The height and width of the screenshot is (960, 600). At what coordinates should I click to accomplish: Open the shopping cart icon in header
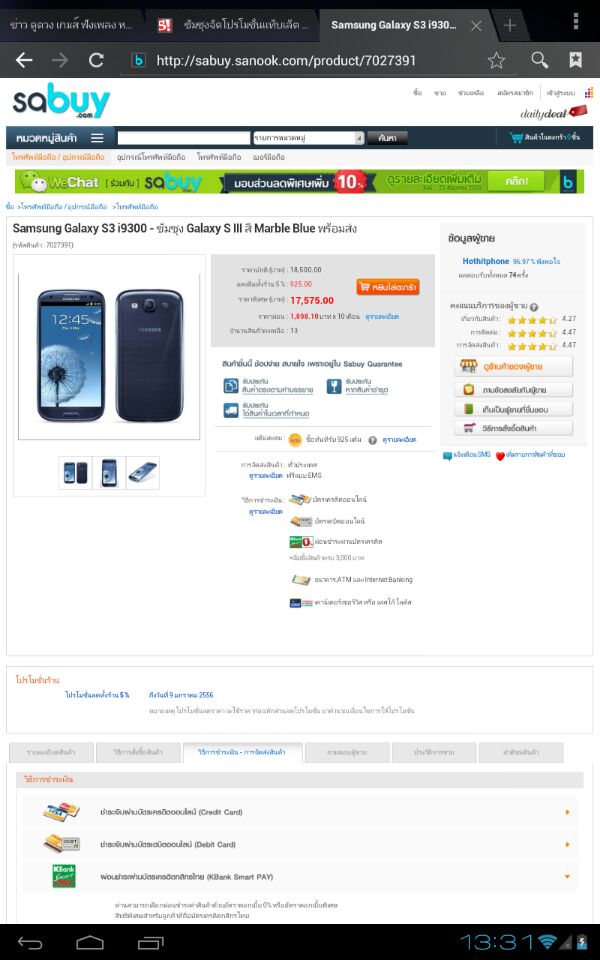[x=516, y=138]
